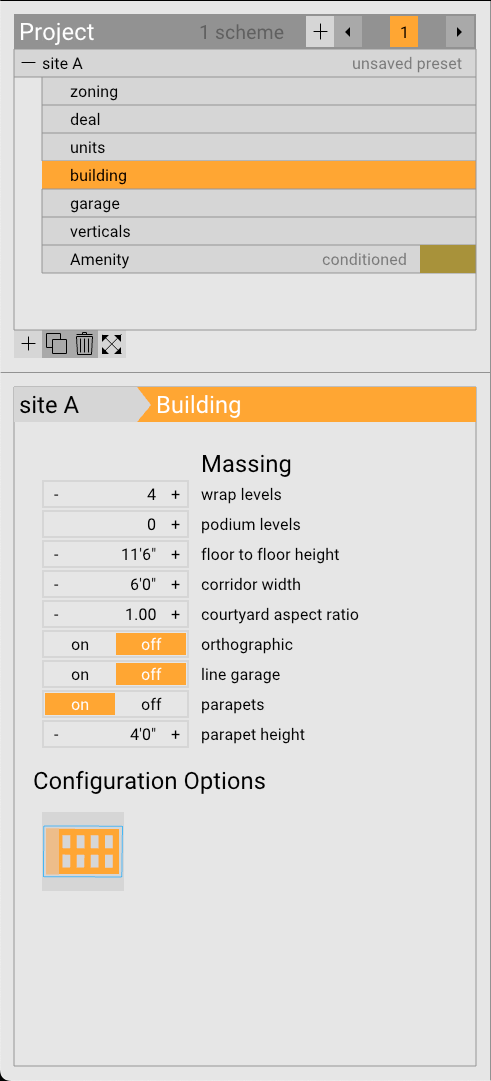Screen dimensions: 491x1081
Task: Click the corridor width value field
Action: pos(116,585)
